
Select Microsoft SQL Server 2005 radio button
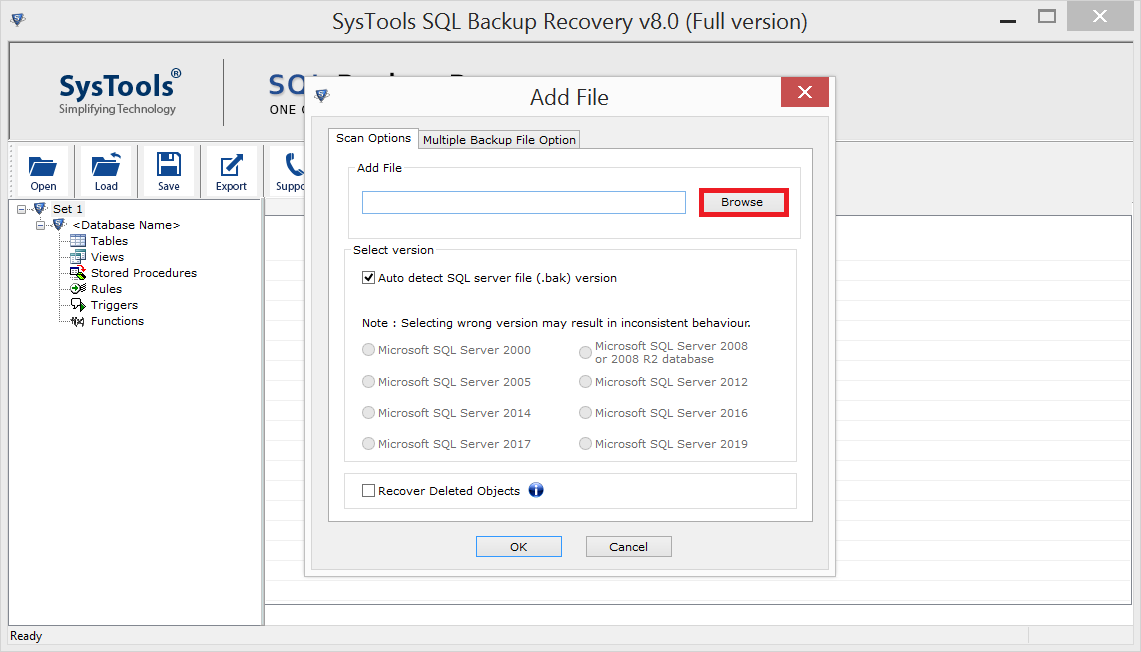(368, 382)
